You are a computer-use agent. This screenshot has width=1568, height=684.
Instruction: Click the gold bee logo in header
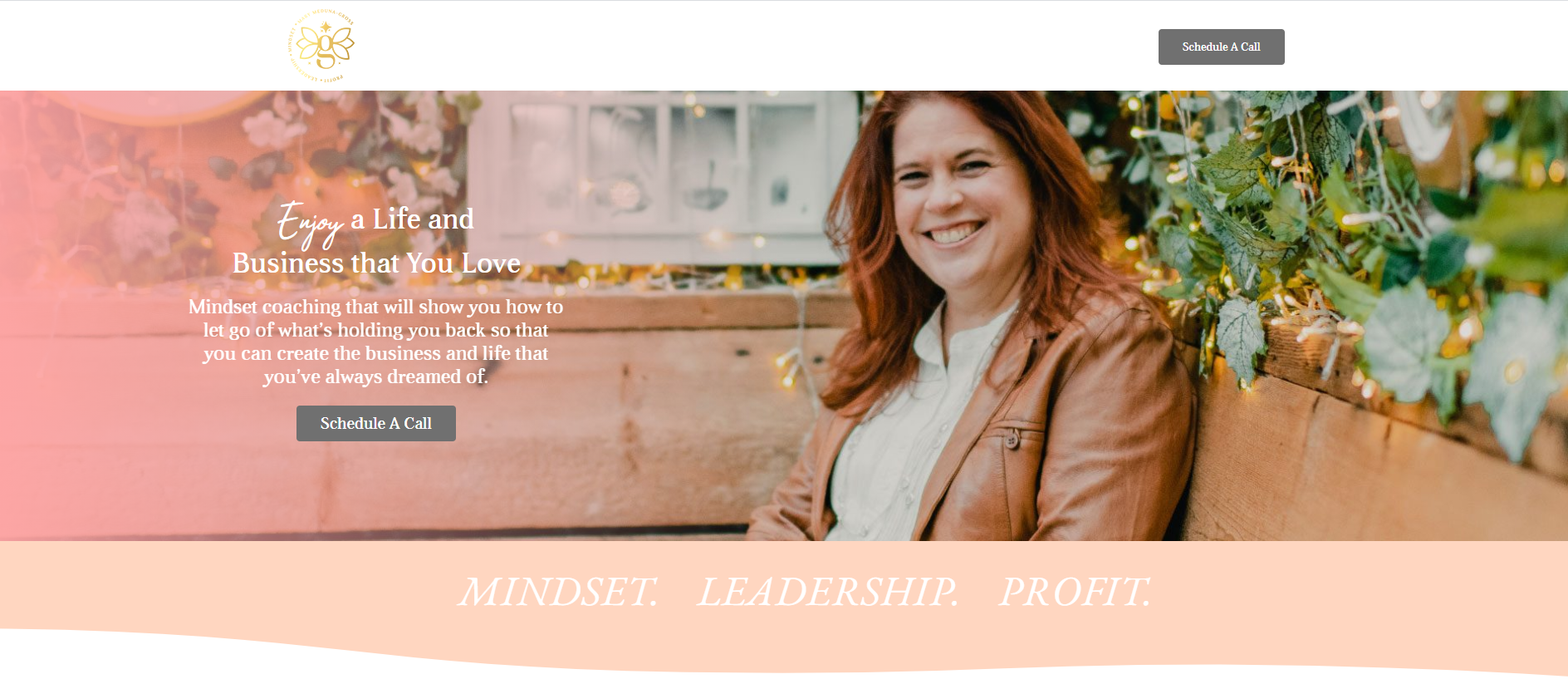(x=321, y=46)
